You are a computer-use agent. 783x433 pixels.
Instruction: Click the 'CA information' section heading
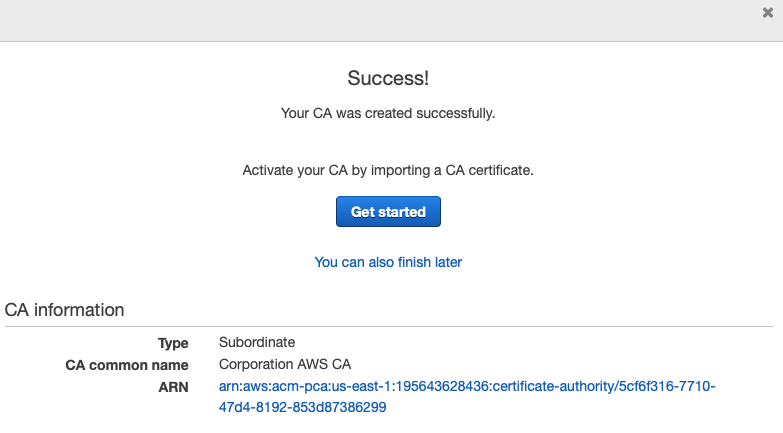[64, 310]
